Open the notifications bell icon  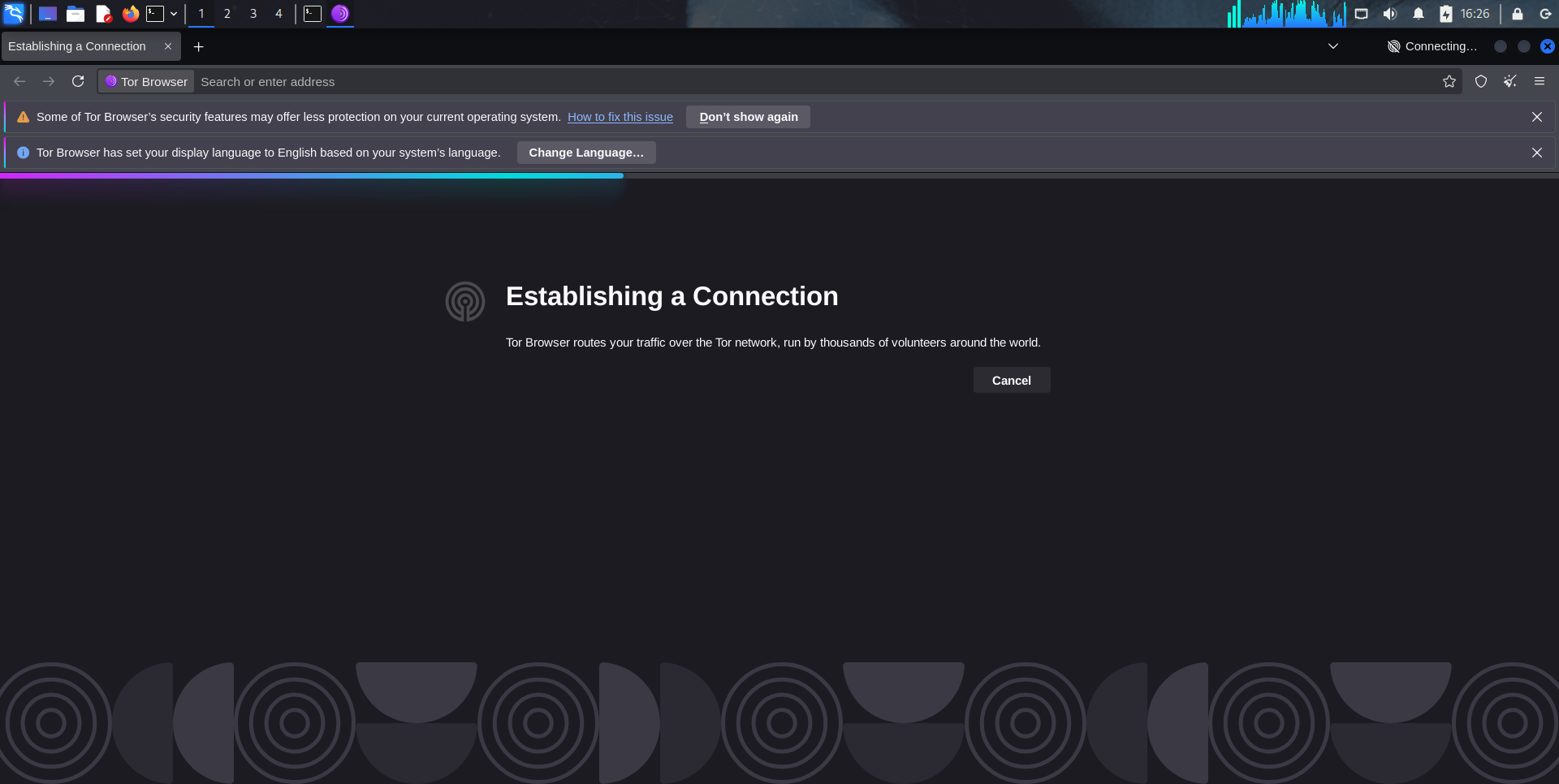1419,14
